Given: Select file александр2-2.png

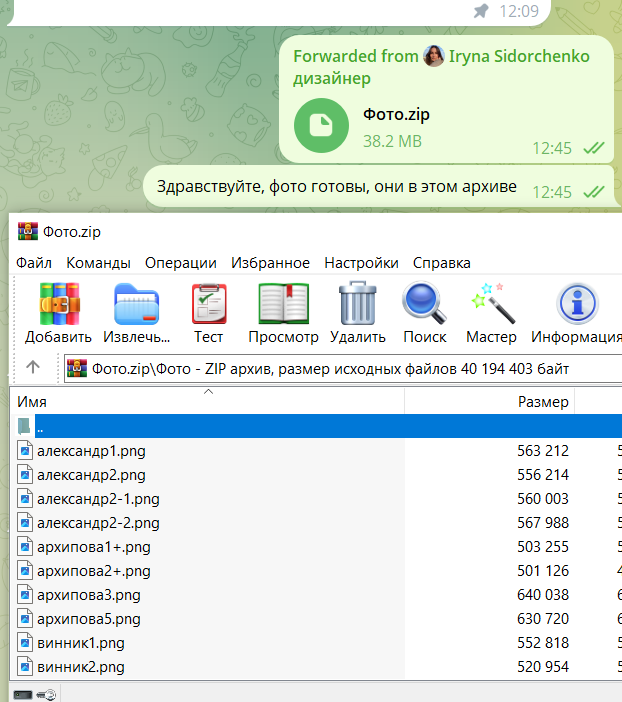Looking at the screenshot, I should pyautogui.click(x=98, y=523).
